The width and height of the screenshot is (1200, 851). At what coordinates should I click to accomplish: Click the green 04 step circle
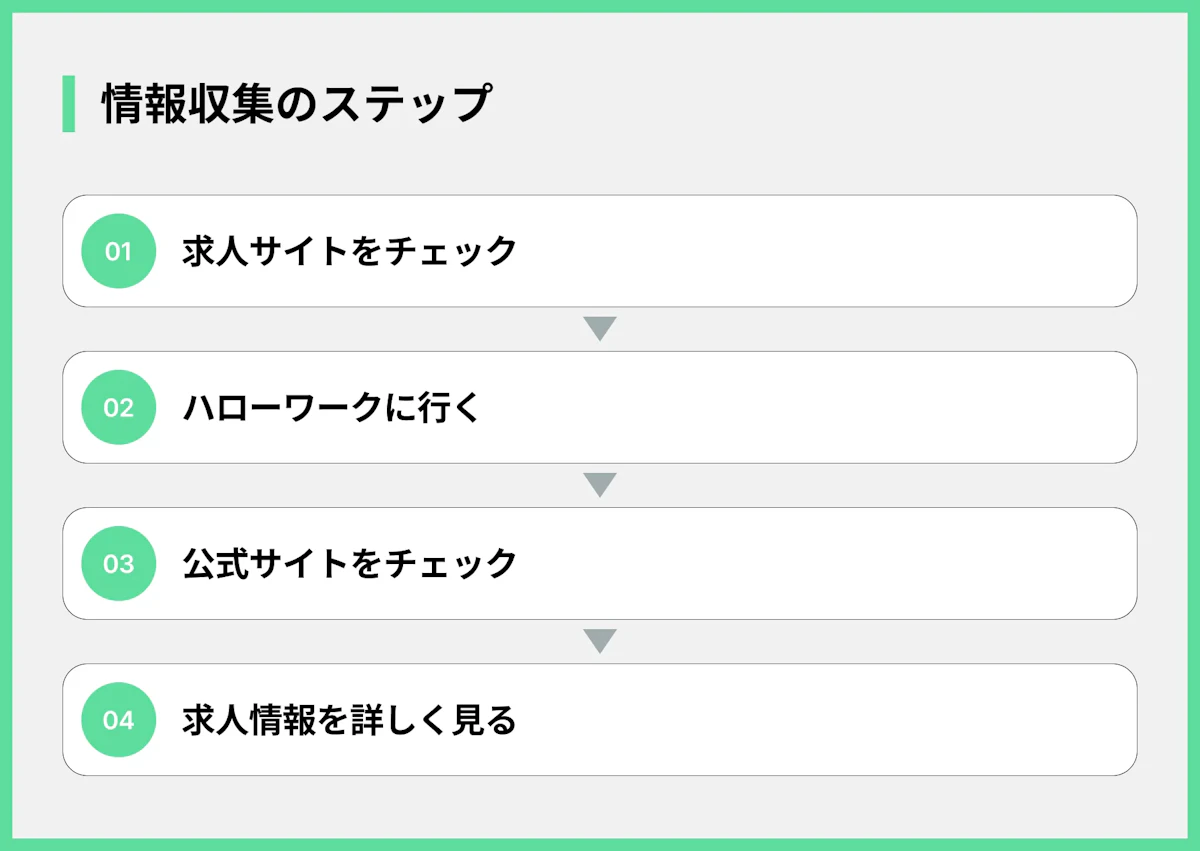[x=118, y=719]
